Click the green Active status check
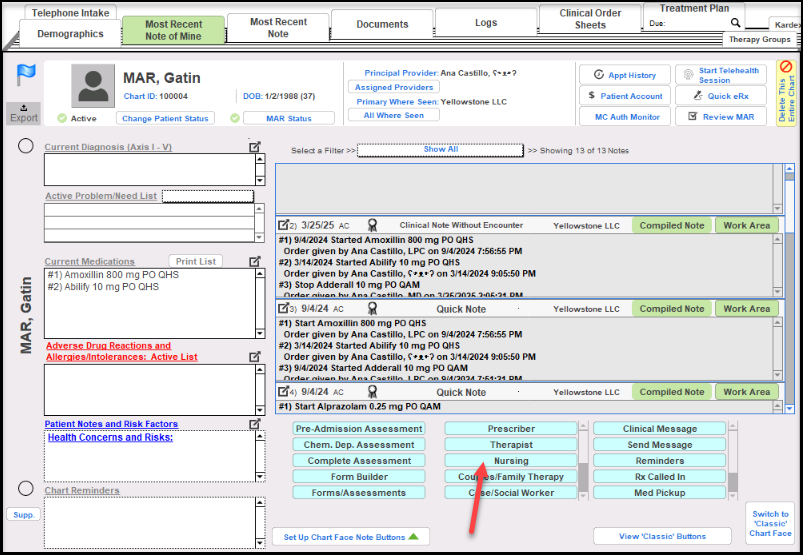 pyautogui.click(x=62, y=118)
